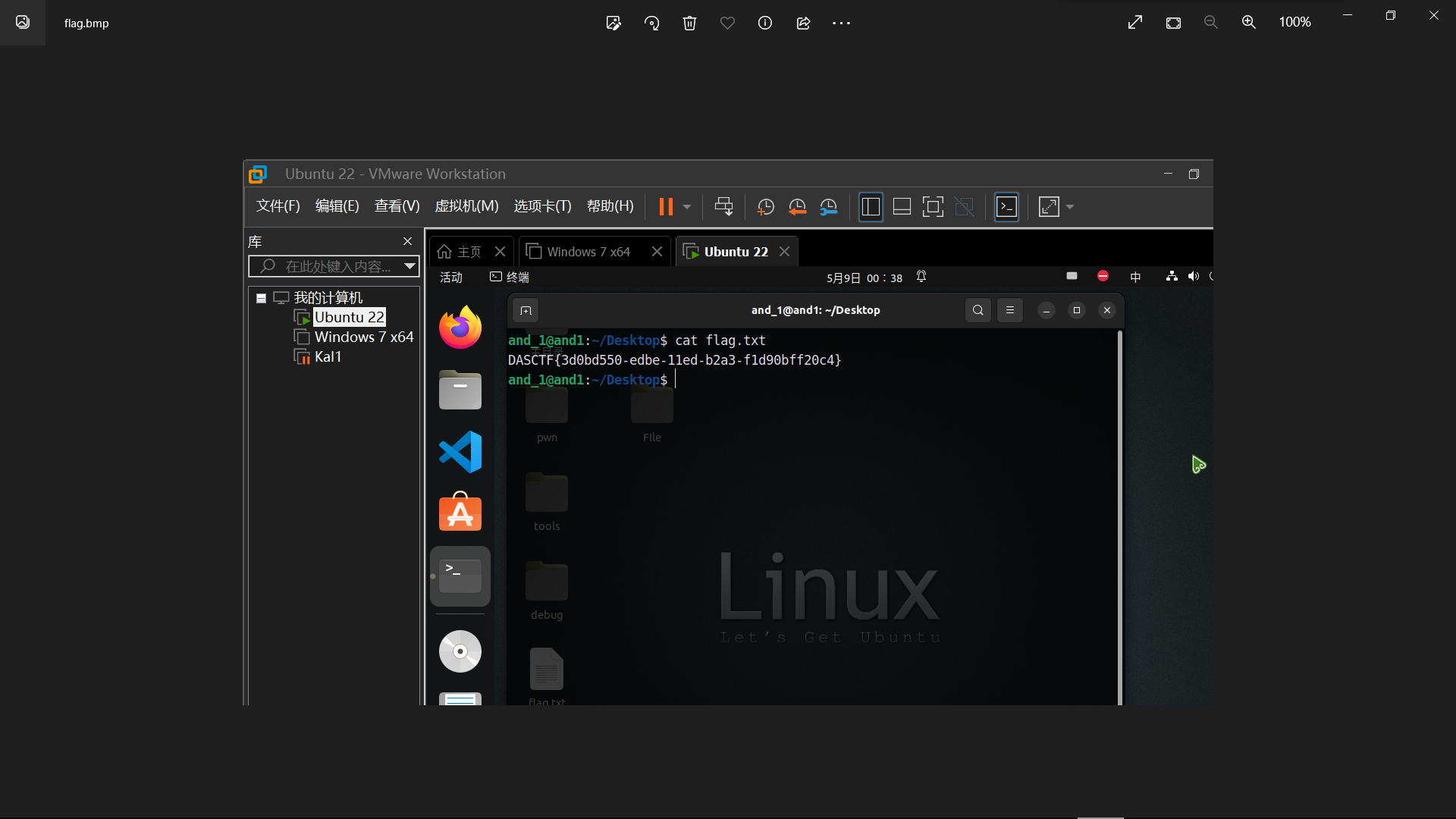Delete flag.bmp with trash icon
This screenshot has width=1456, height=819.
tap(689, 23)
